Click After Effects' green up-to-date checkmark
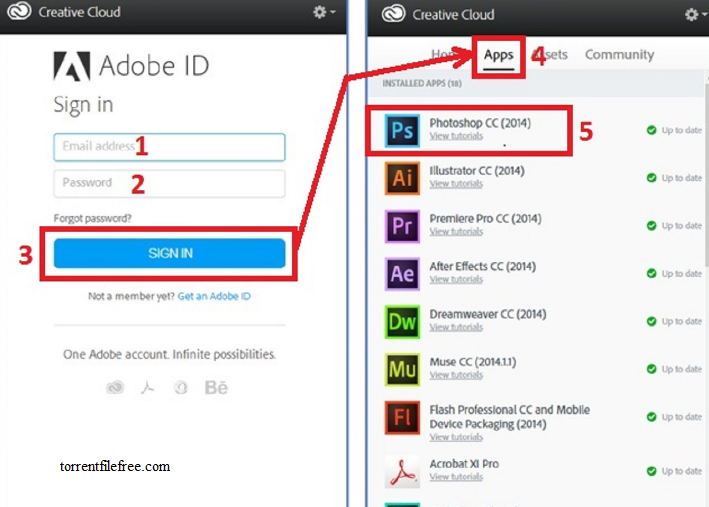 (x=651, y=274)
